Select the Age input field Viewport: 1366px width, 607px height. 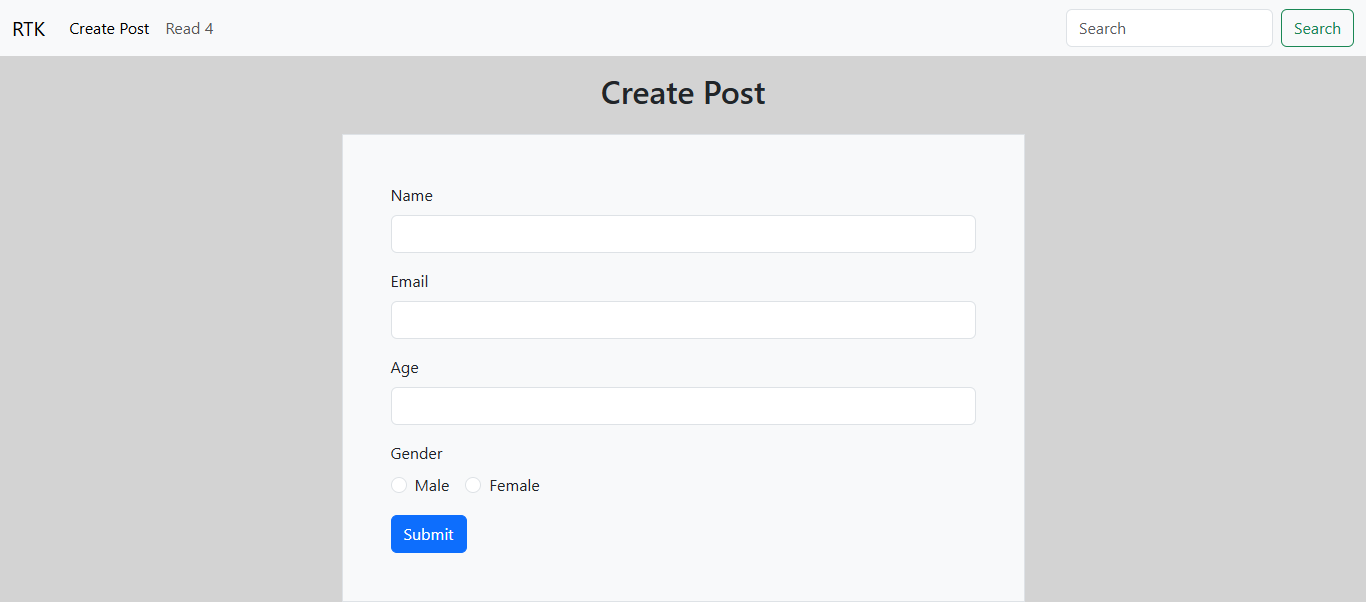tap(682, 406)
